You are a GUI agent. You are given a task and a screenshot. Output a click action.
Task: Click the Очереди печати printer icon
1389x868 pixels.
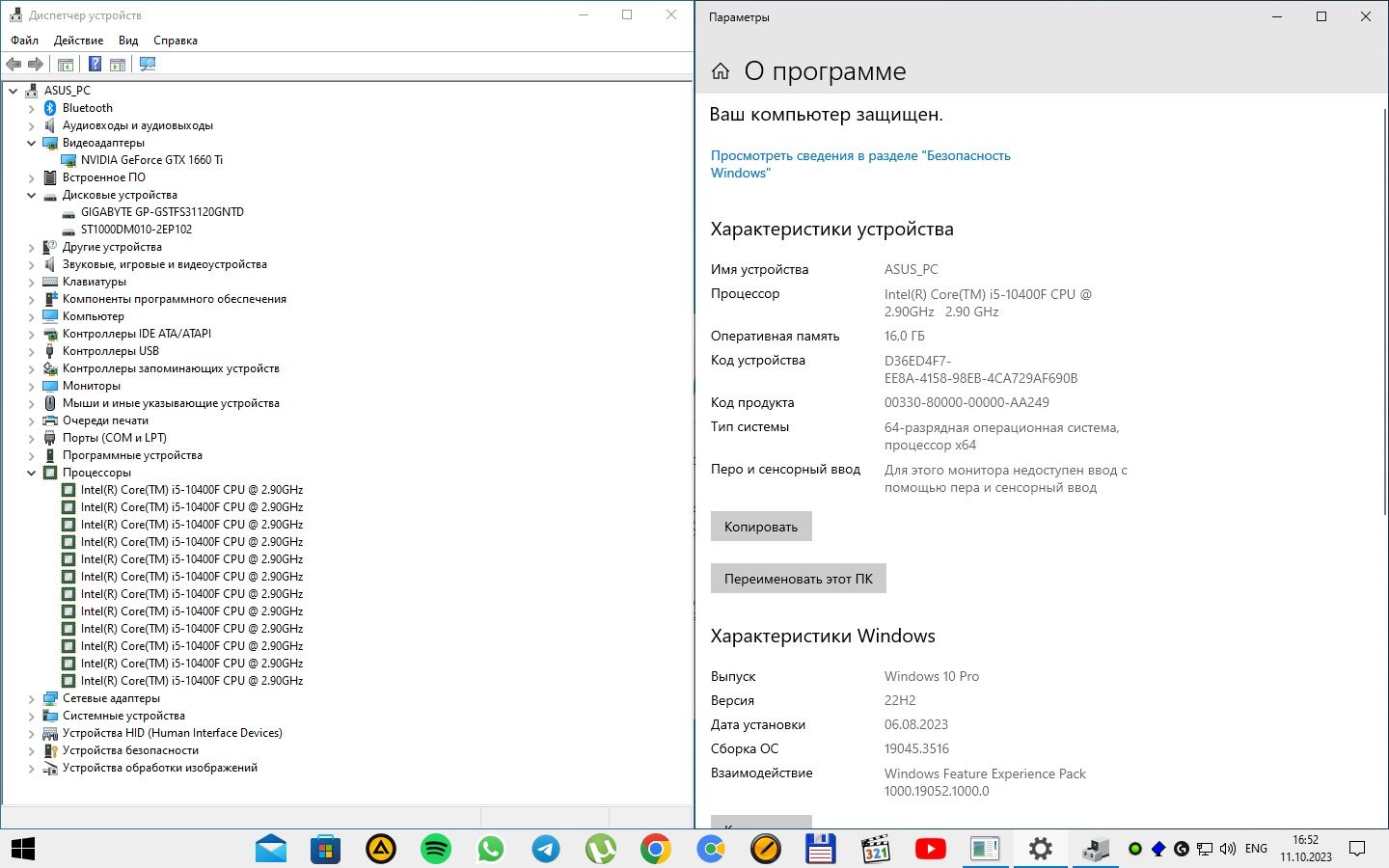(x=50, y=420)
